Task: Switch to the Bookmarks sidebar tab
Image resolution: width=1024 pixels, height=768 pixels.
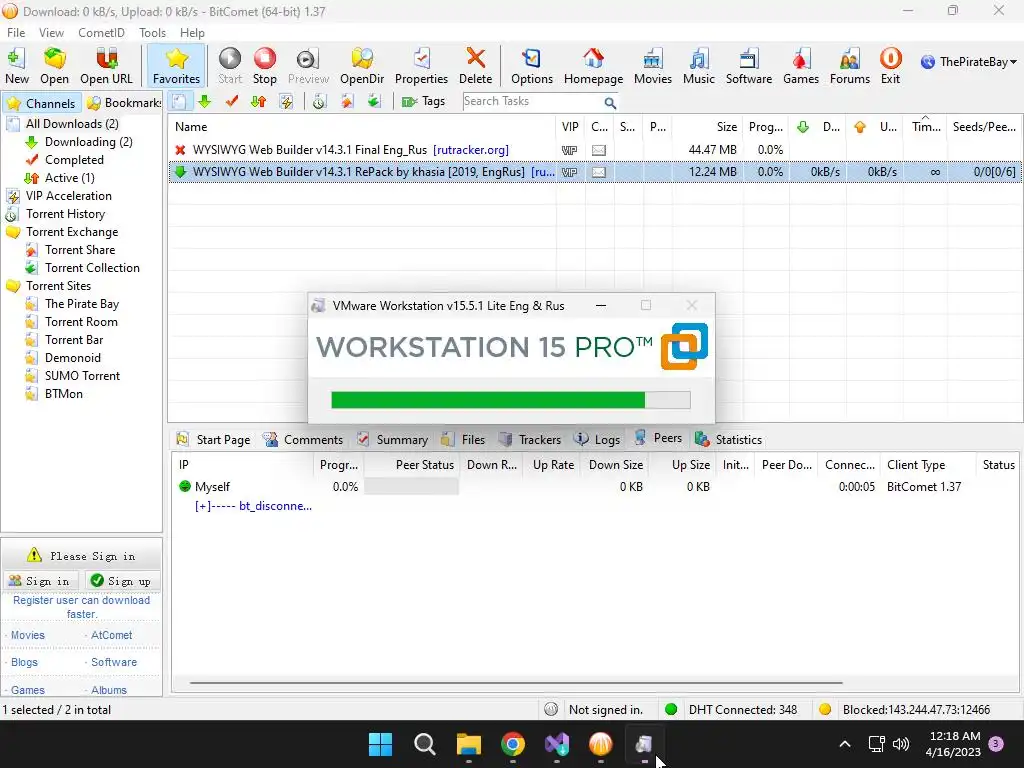Action: click(x=123, y=103)
